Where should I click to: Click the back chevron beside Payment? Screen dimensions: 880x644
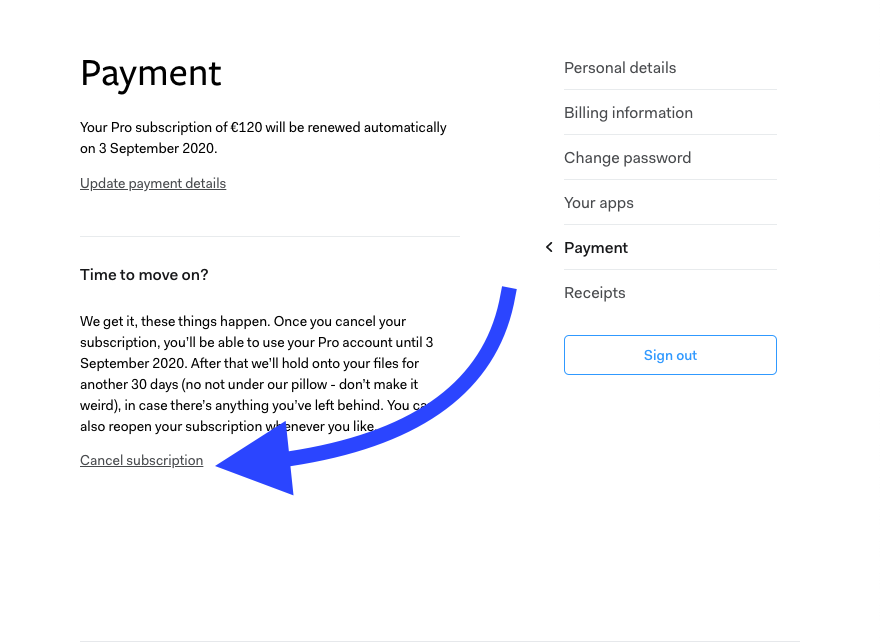[548, 247]
